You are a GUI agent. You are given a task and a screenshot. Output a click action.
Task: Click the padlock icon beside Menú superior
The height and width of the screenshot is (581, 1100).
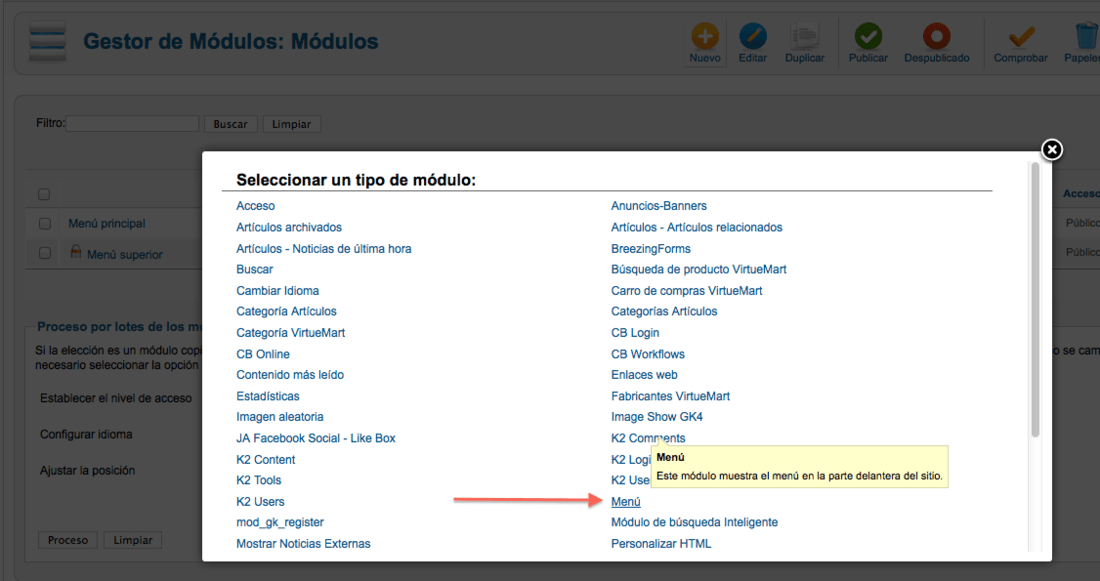click(76, 251)
